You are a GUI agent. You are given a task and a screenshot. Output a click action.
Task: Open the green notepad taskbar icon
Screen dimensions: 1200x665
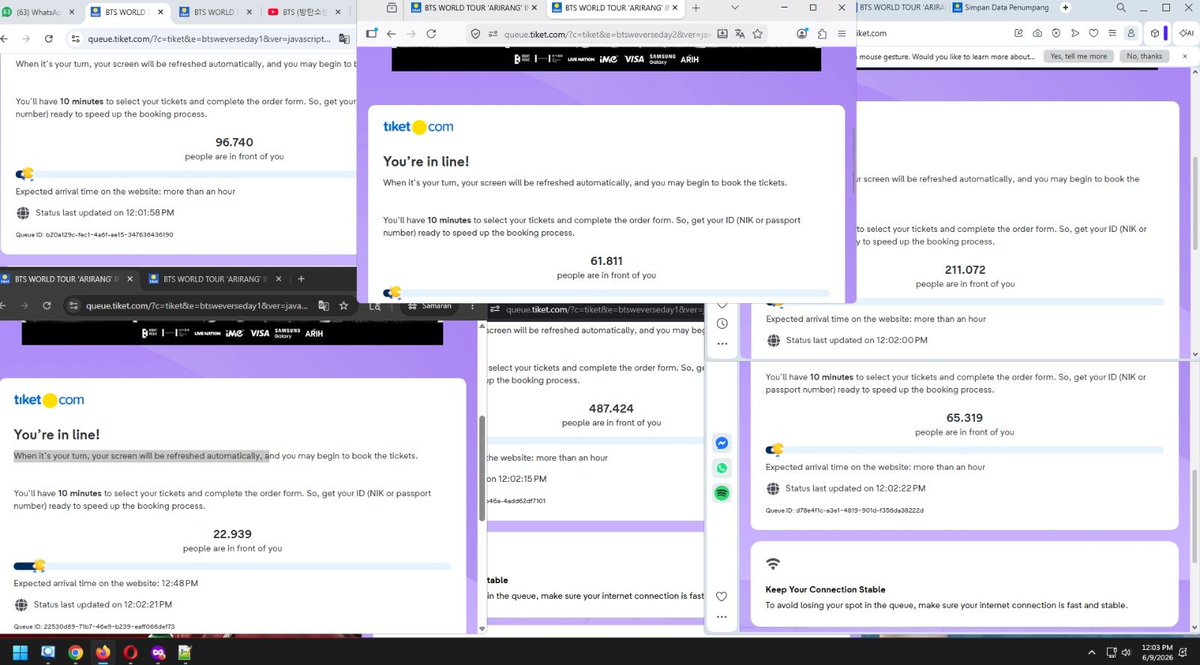[185, 653]
